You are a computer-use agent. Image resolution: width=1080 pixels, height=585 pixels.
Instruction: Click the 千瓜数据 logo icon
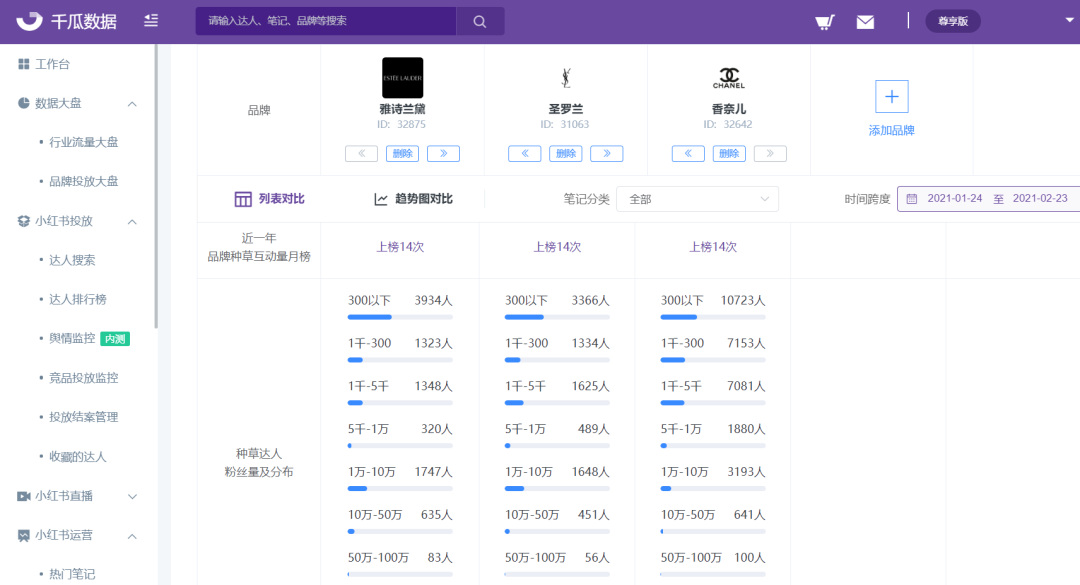[29, 21]
